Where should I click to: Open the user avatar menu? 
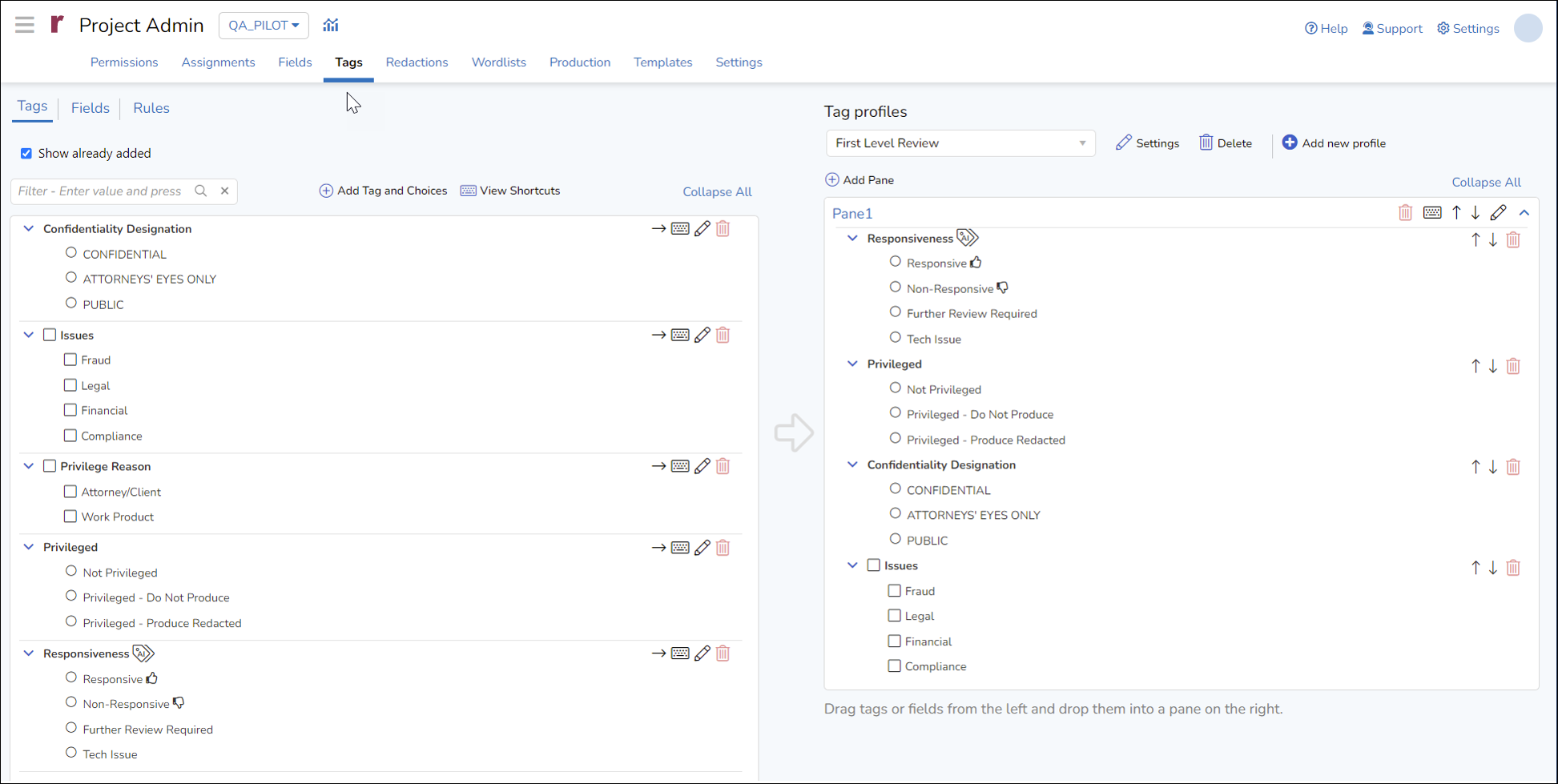(x=1528, y=28)
